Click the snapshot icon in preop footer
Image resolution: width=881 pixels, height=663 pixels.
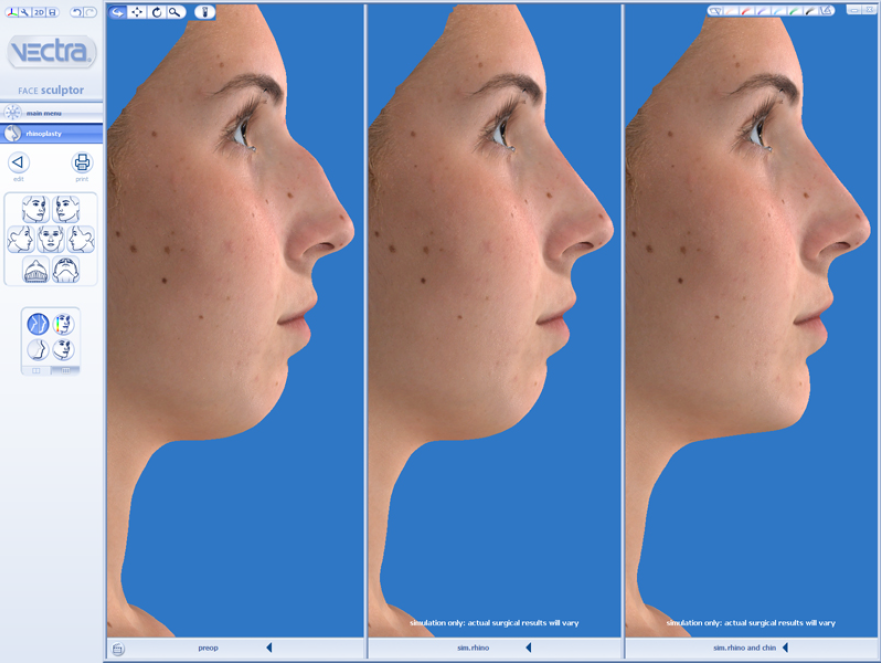coord(117,650)
